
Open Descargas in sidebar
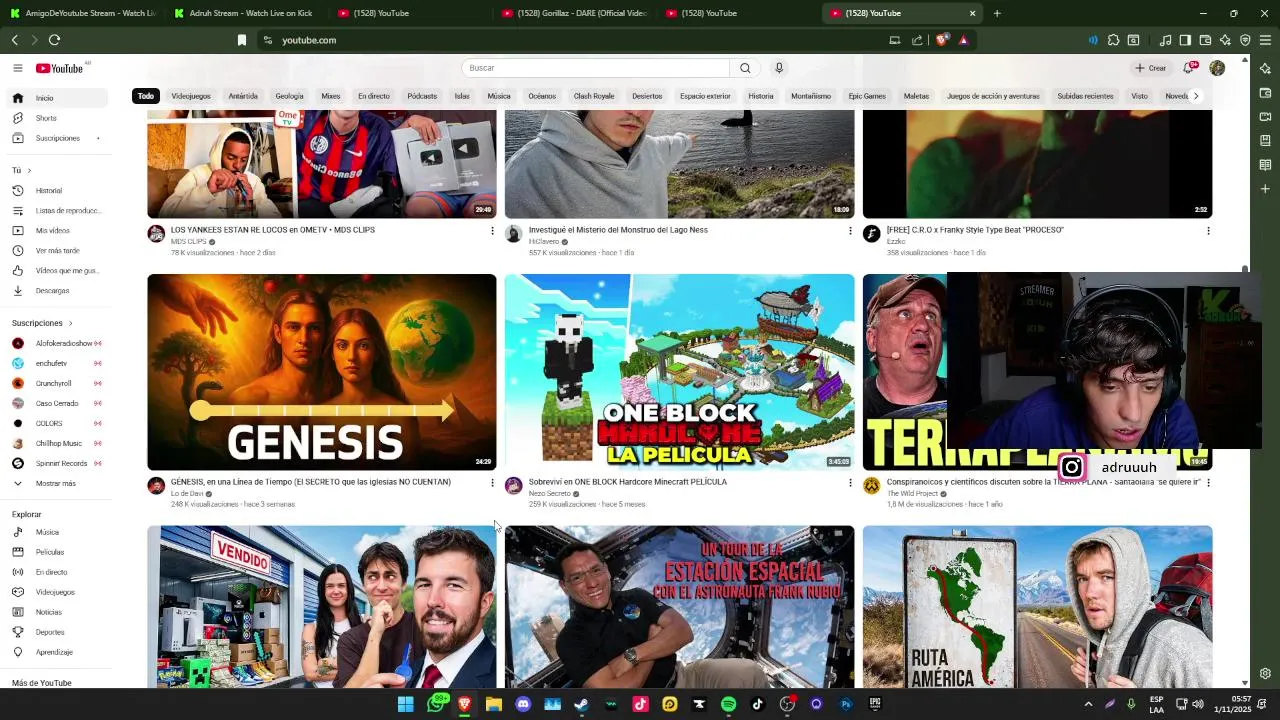(58, 290)
